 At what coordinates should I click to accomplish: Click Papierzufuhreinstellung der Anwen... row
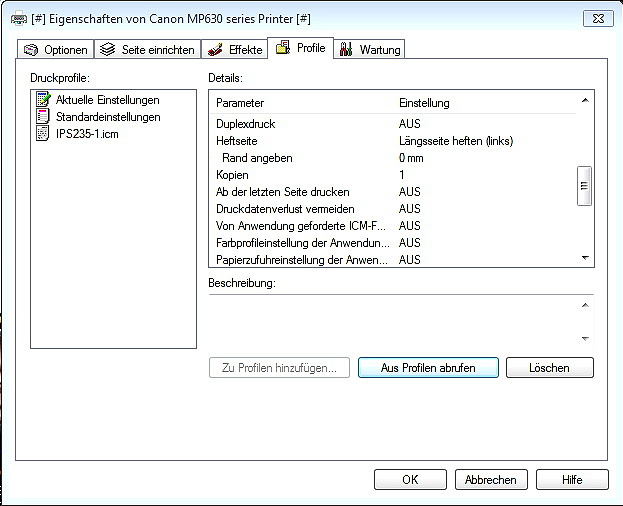393,260
